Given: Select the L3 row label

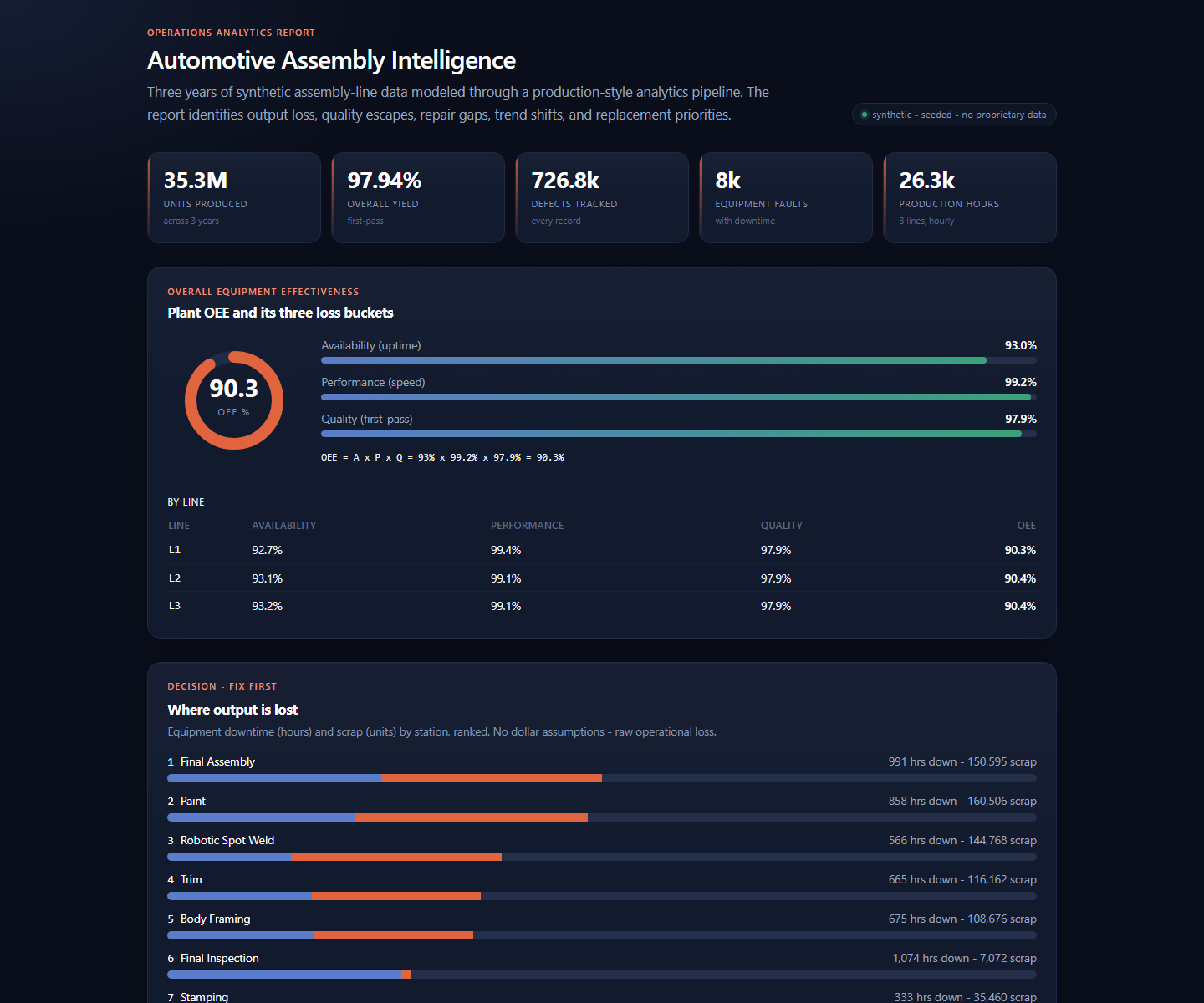Looking at the screenshot, I should click(x=175, y=606).
